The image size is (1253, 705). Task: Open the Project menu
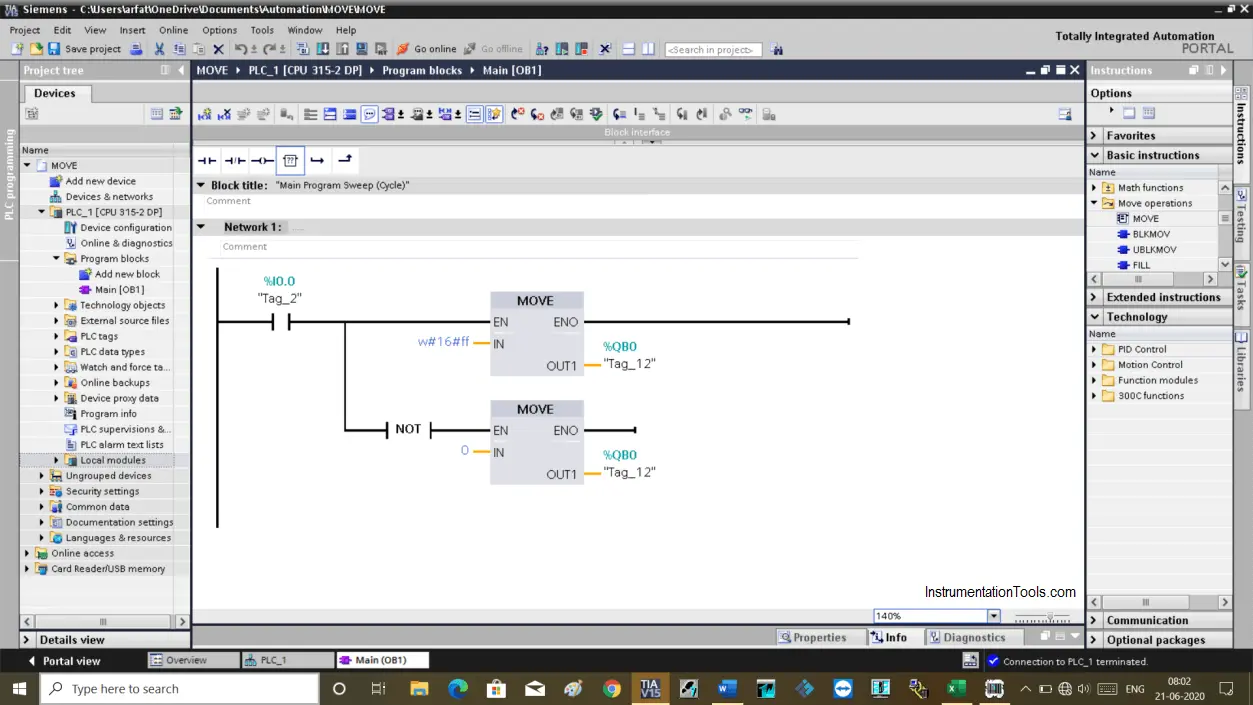click(25, 30)
